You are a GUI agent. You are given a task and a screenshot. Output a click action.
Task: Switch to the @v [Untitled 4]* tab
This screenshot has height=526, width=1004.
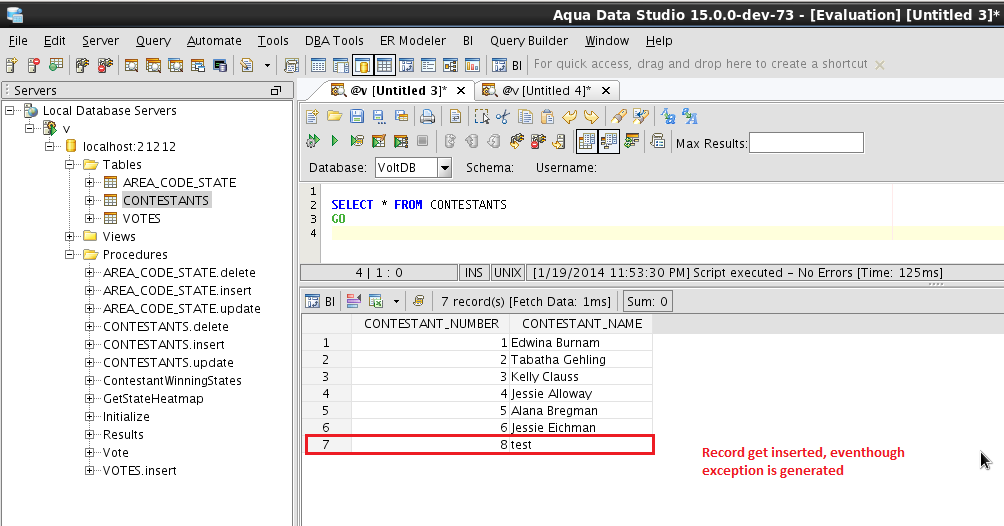546,90
